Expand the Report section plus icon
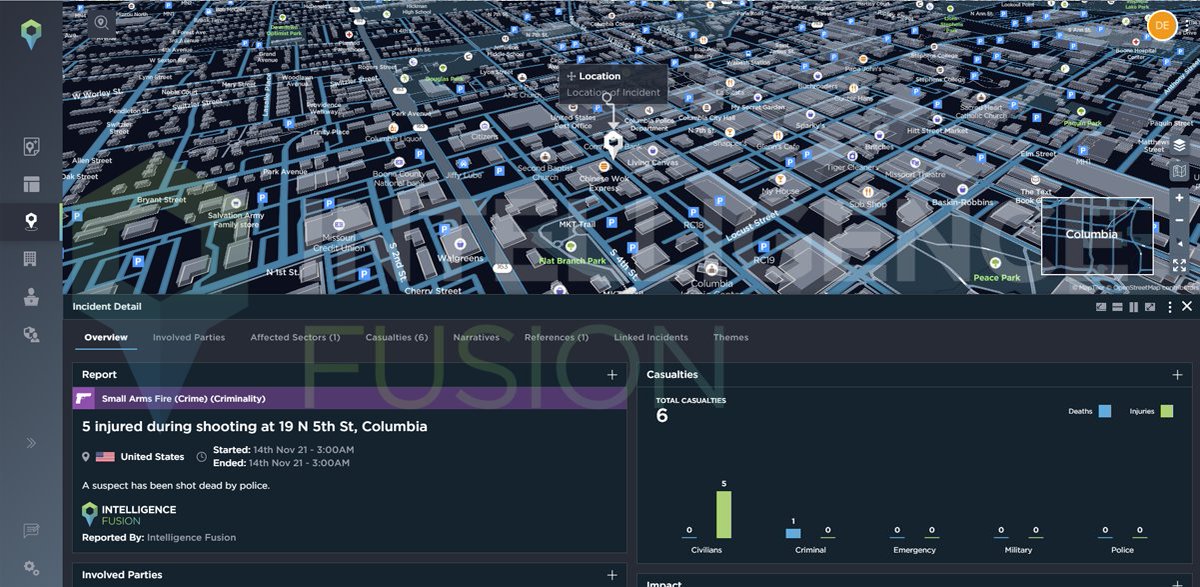The image size is (1200, 587). pyautogui.click(x=612, y=375)
